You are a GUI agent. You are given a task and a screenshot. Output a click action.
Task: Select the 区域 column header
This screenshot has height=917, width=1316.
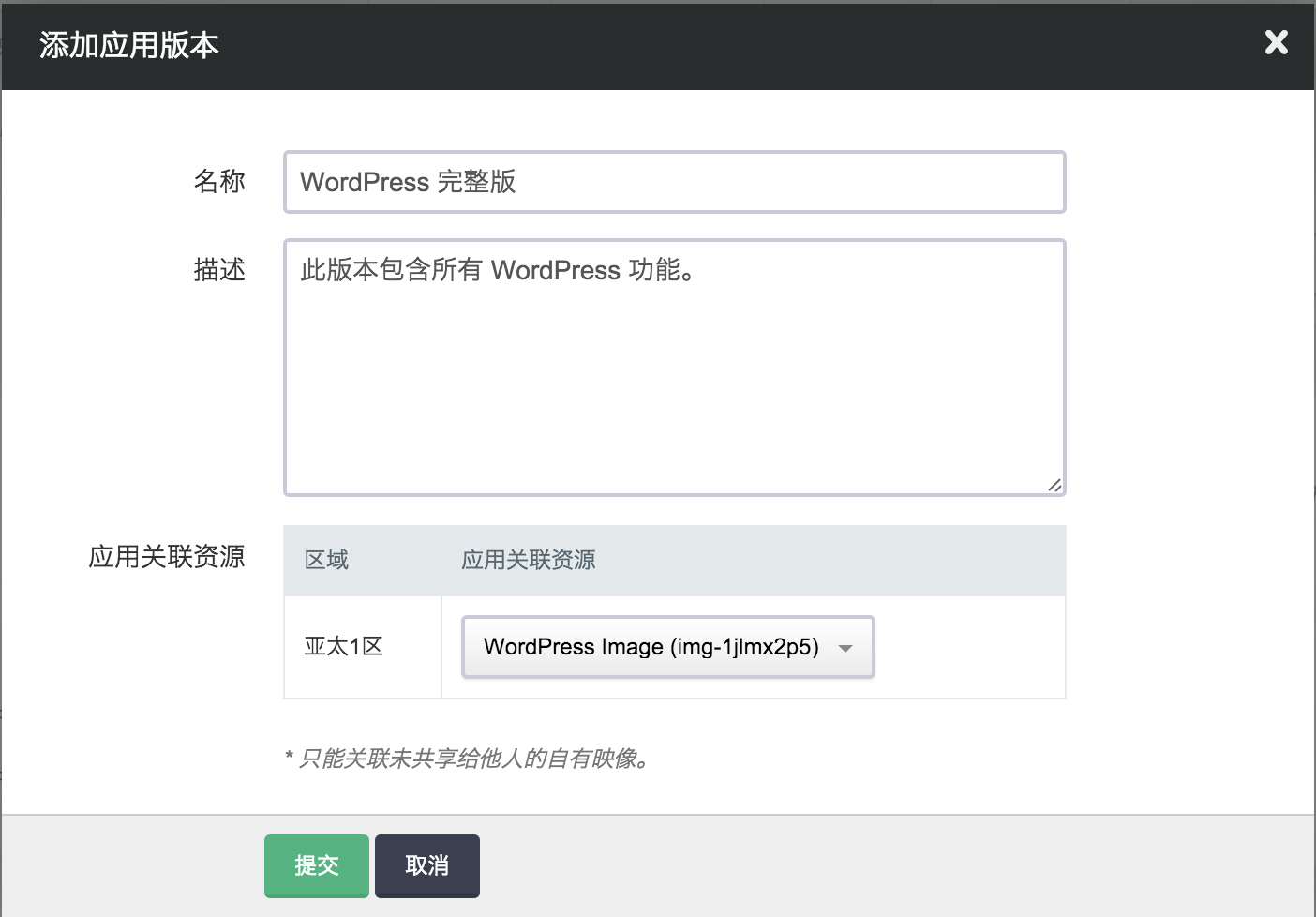click(326, 560)
